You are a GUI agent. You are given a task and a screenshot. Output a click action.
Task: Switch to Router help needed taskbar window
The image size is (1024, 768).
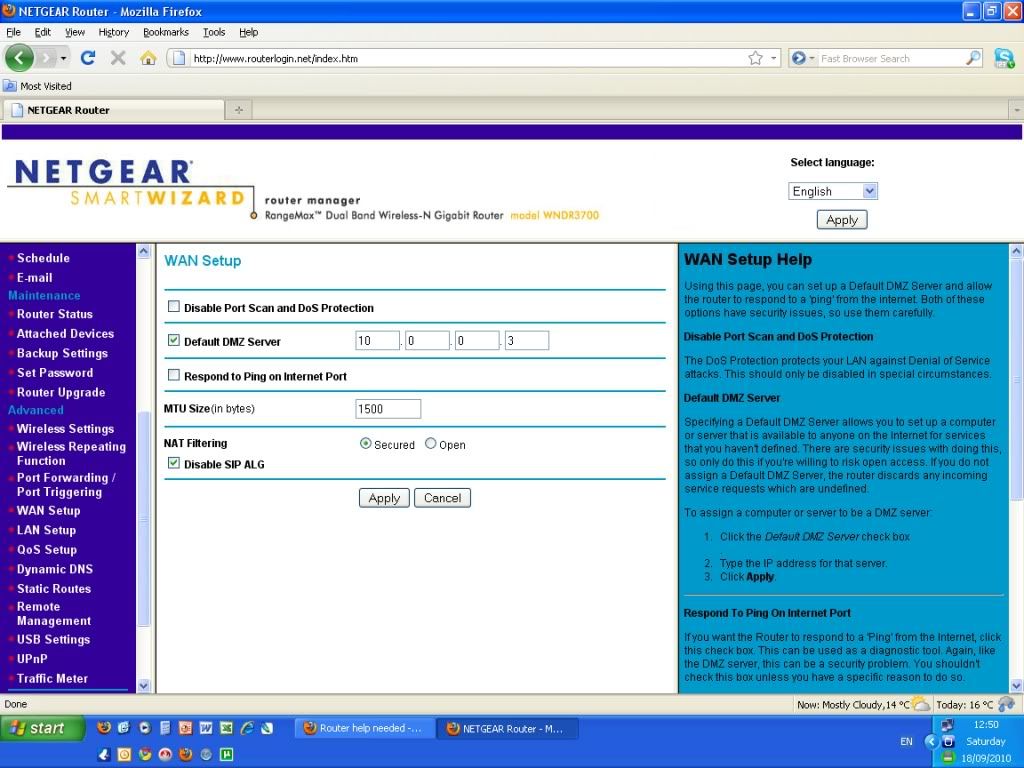364,728
